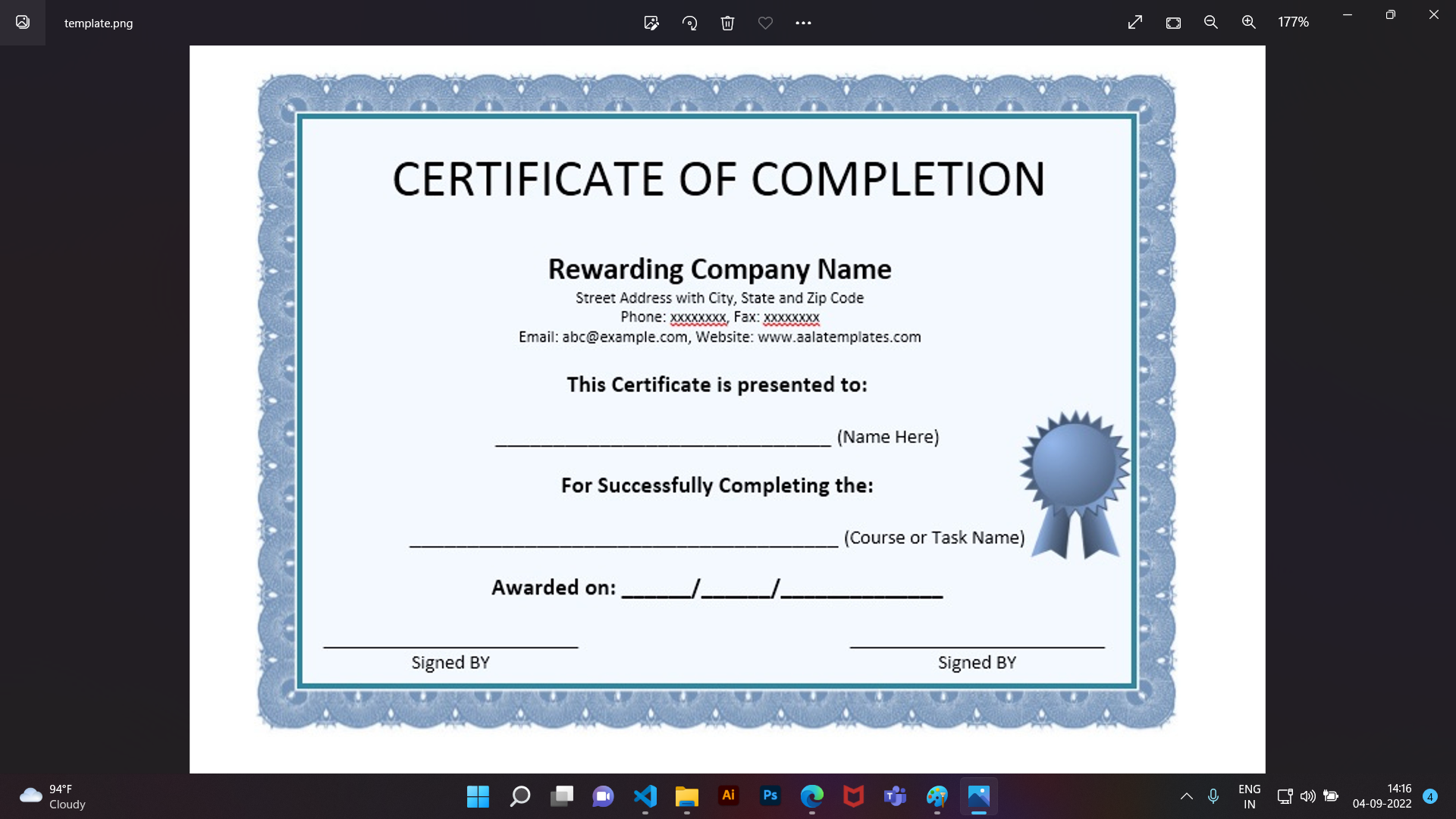Toggle the favorite heart icon

[x=765, y=23]
